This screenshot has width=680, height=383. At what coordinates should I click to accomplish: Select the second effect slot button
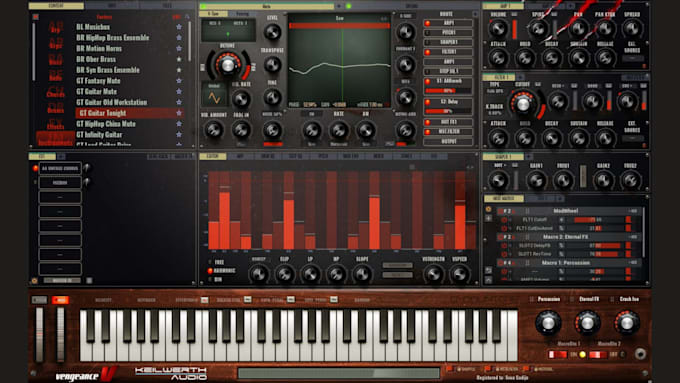pyautogui.click(x=60, y=183)
